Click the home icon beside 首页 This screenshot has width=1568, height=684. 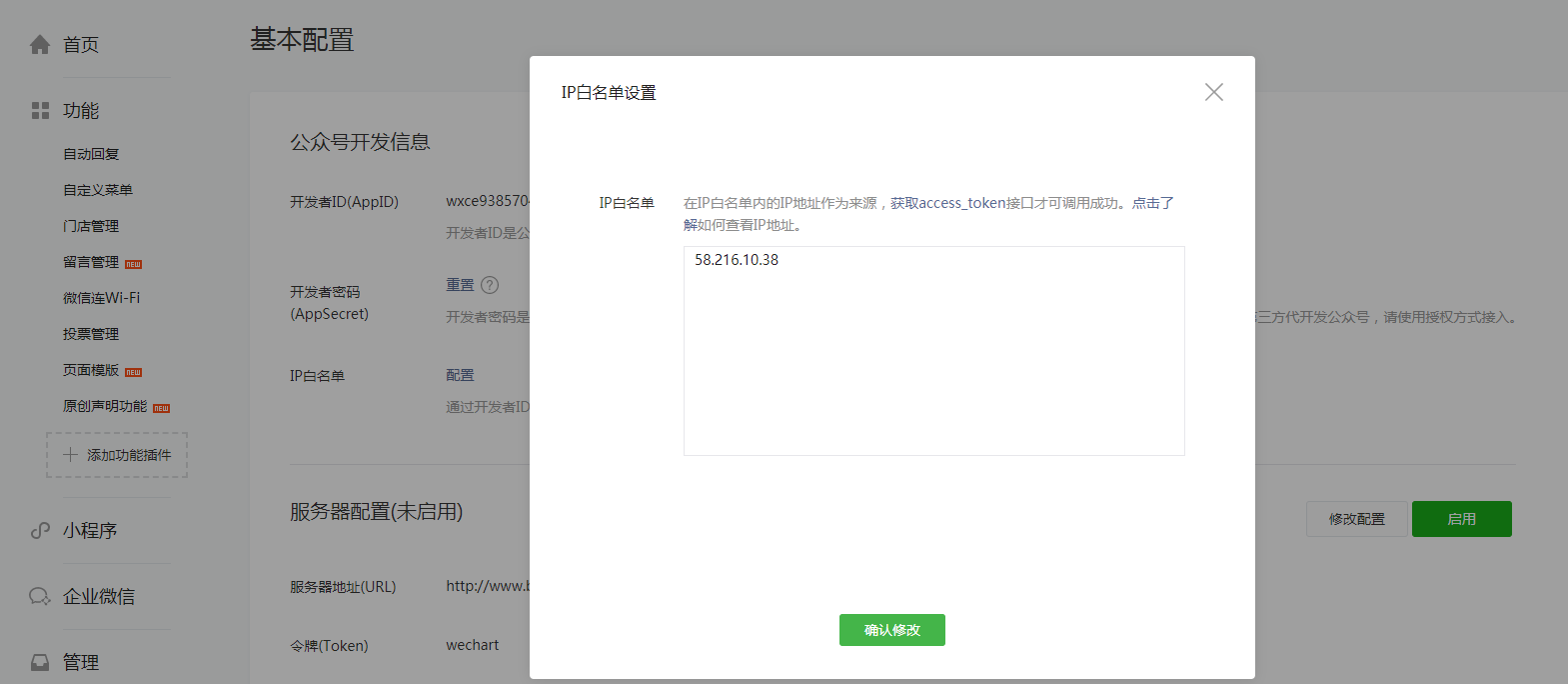click(x=40, y=44)
